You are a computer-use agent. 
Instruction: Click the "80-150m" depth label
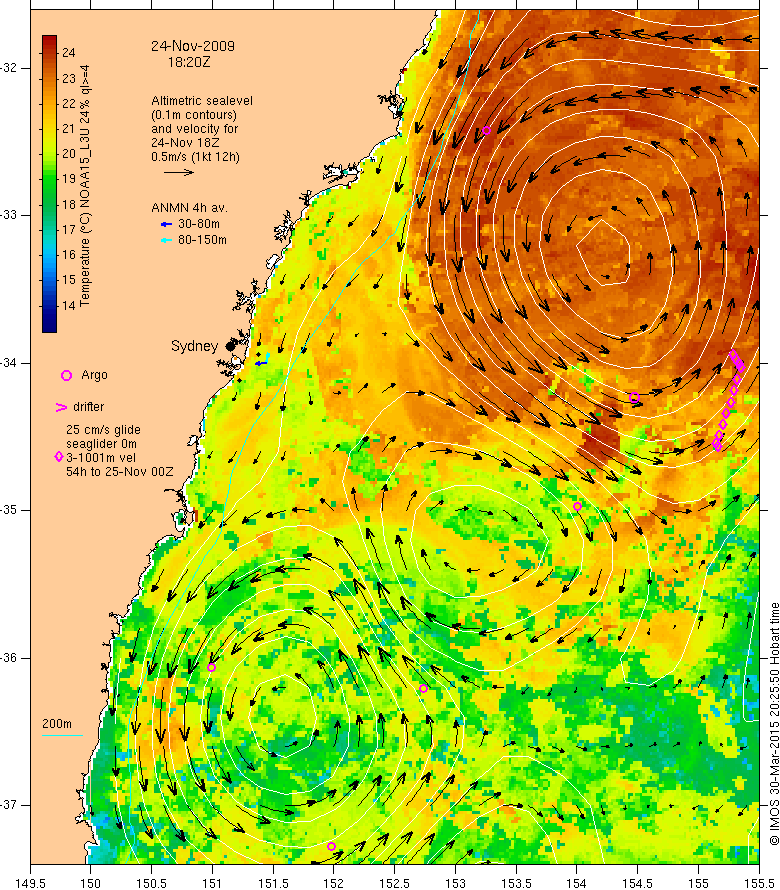click(202, 240)
